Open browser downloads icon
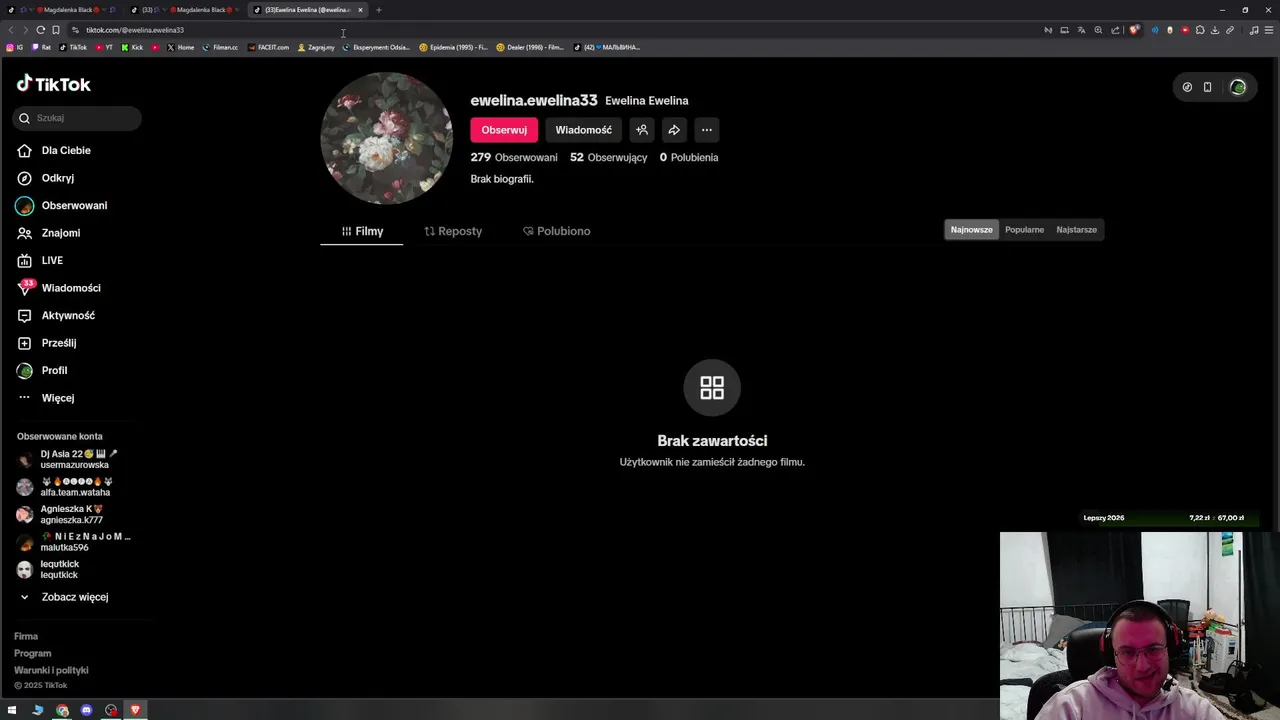1280x720 pixels. pyautogui.click(x=1215, y=30)
